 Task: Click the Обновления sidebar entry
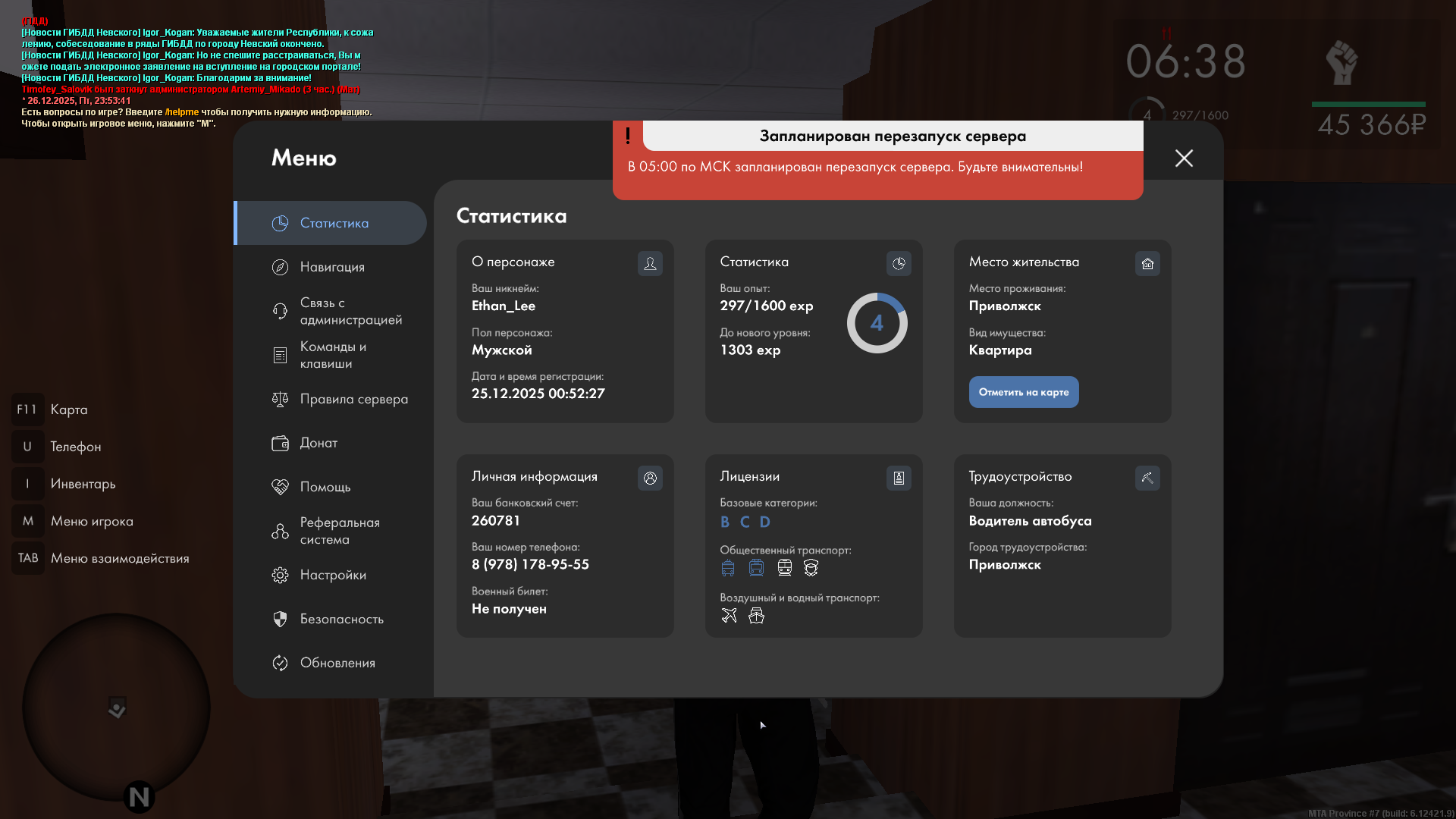(337, 663)
